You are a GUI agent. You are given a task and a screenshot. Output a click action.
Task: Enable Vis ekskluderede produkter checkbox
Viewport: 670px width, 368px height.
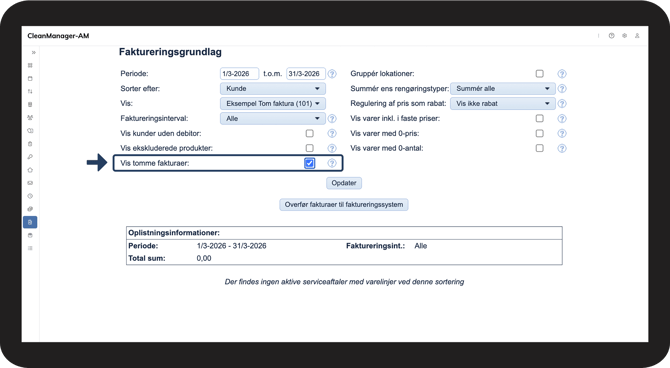pyautogui.click(x=309, y=148)
